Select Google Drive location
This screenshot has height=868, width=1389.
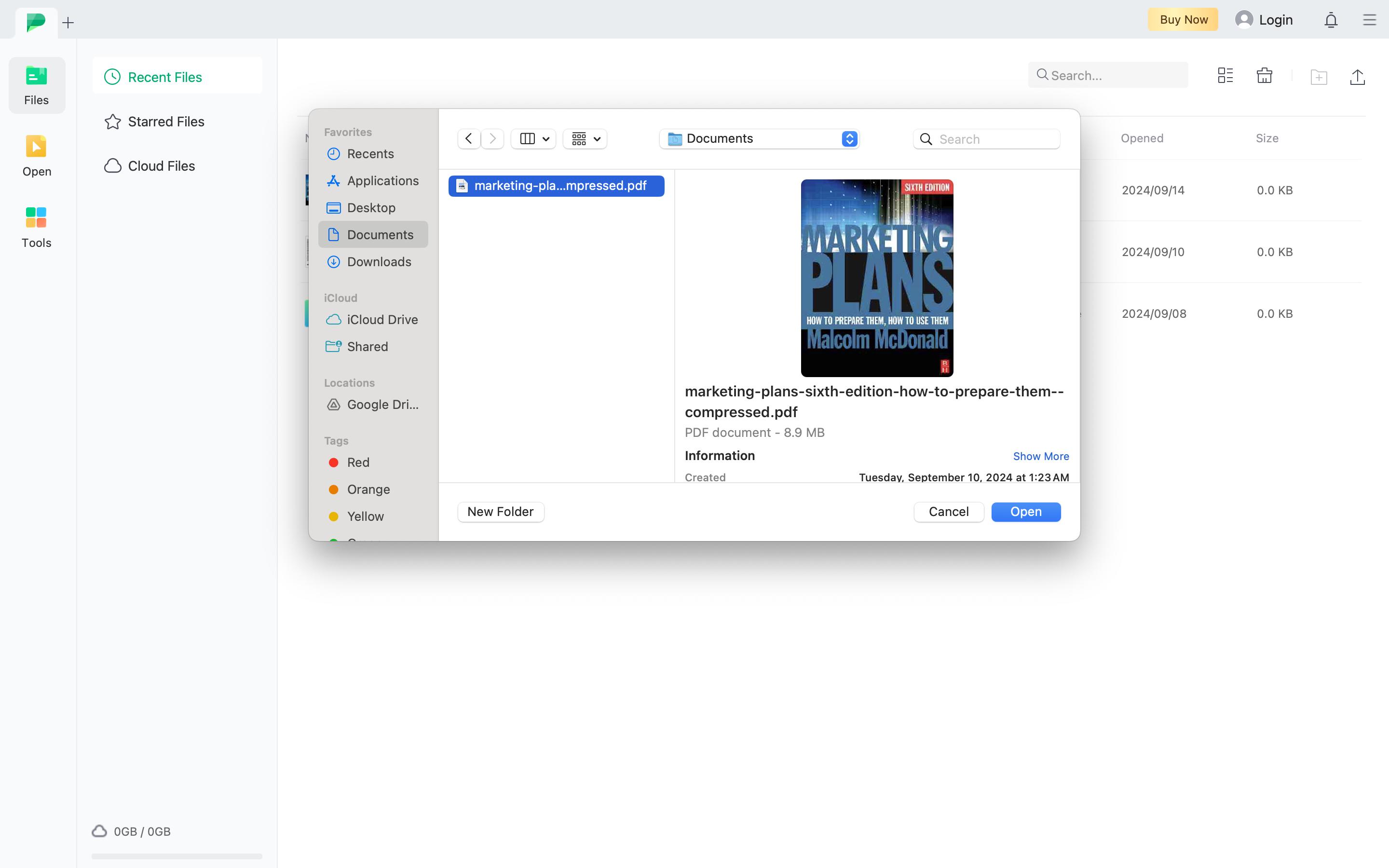pos(373,405)
